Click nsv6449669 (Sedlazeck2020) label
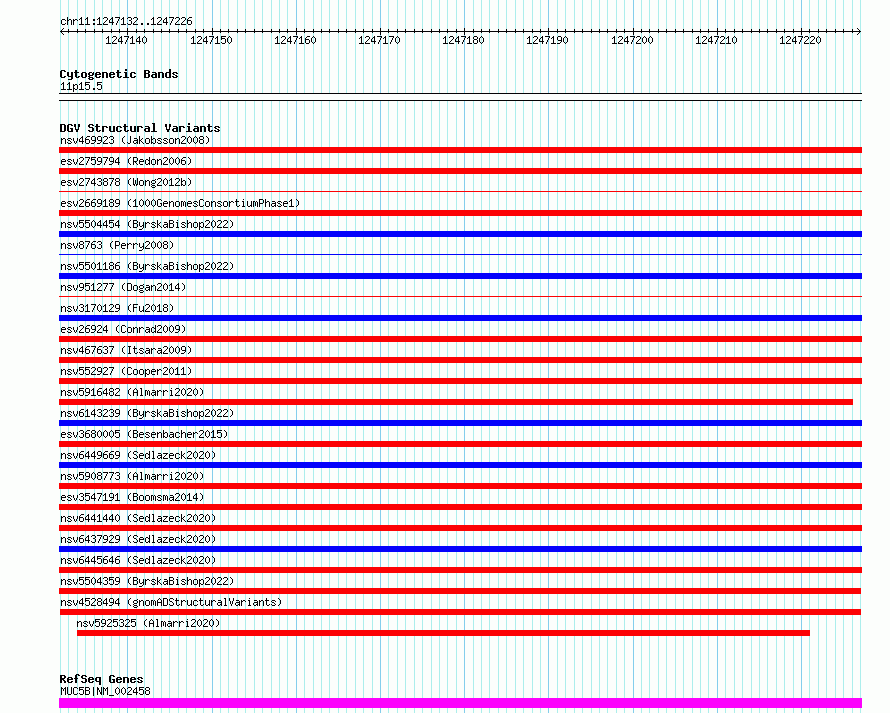Image resolution: width=890 pixels, height=713 pixels. [x=138, y=455]
